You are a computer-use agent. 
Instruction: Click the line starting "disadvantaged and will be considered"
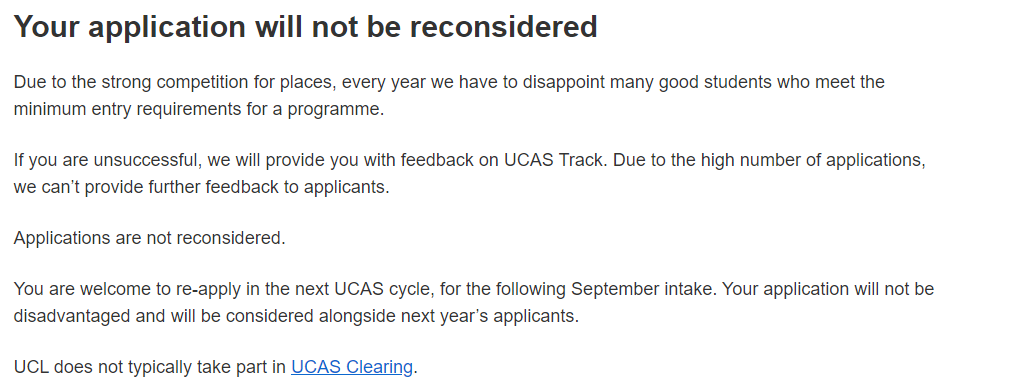tap(296, 317)
